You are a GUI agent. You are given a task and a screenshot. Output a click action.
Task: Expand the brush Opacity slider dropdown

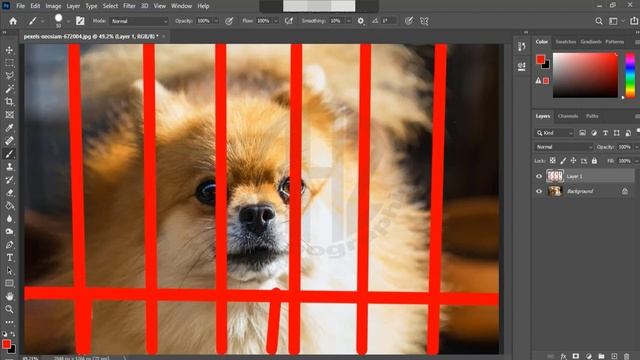pos(216,21)
